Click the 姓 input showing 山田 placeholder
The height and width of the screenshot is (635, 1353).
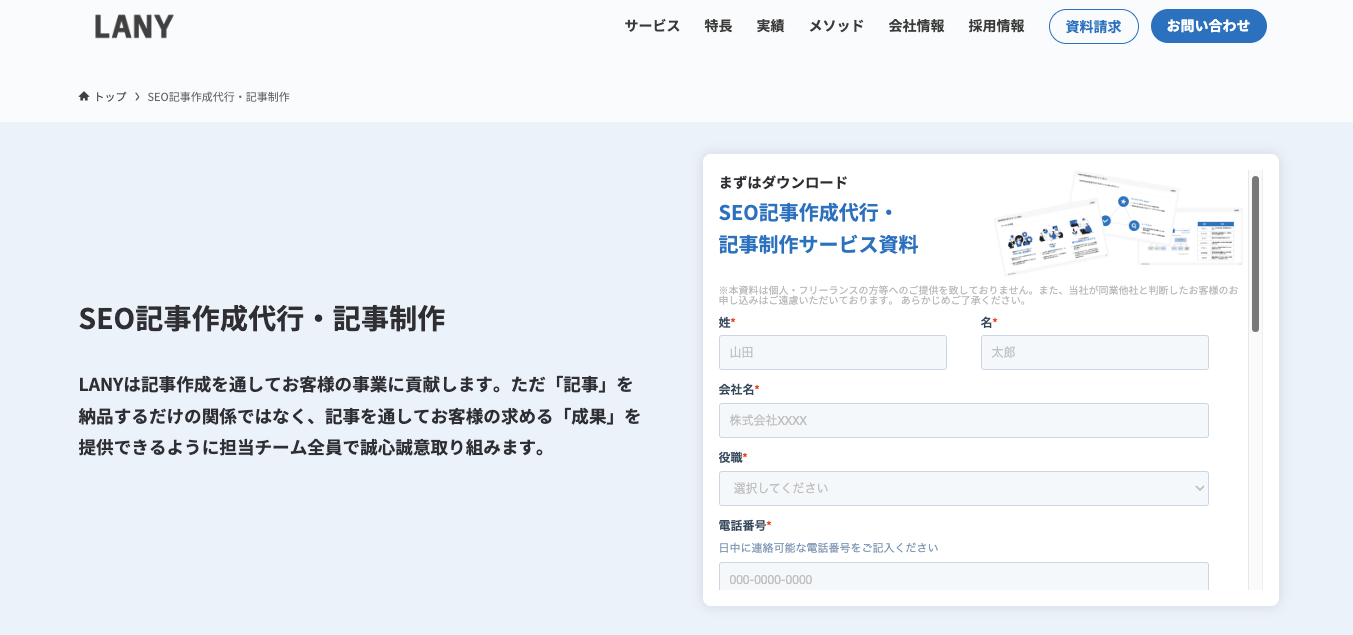click(832, 352)
